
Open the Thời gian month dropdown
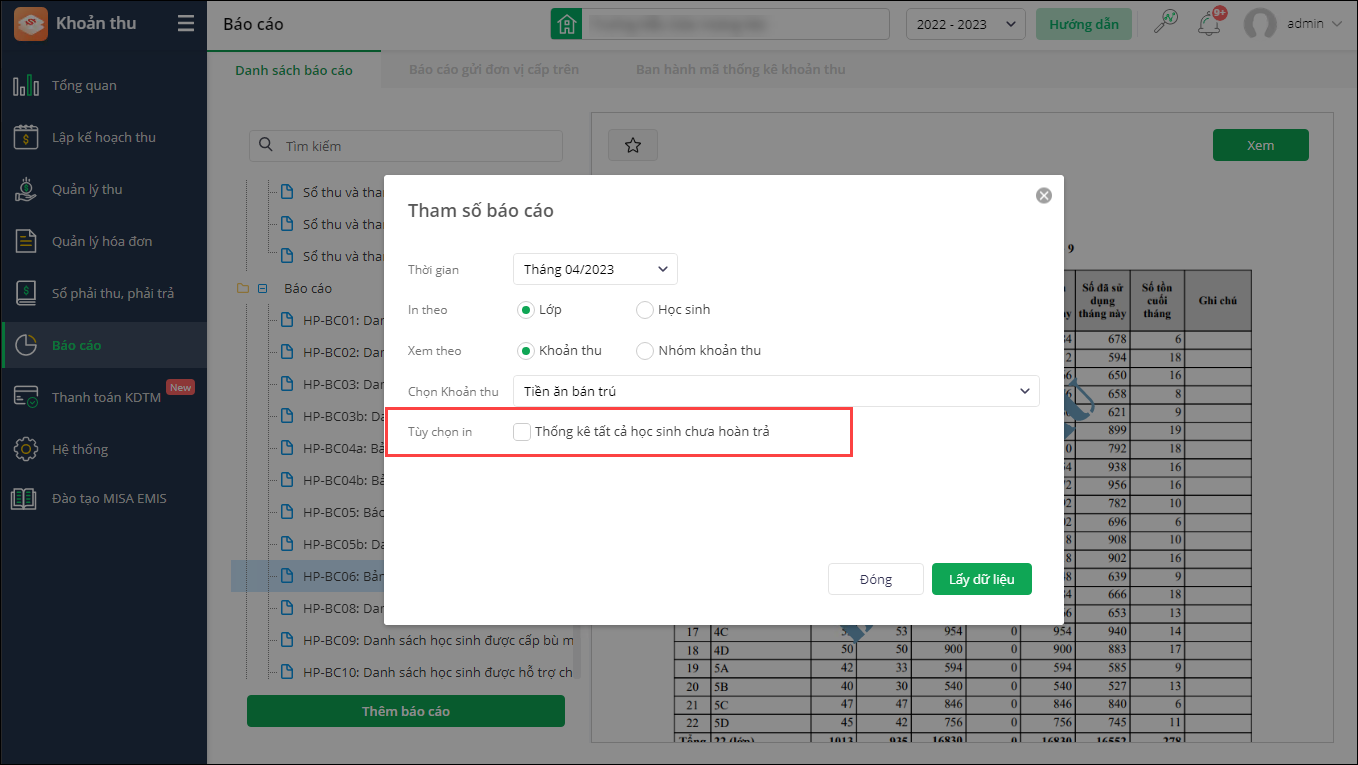(x=595, y=269)
